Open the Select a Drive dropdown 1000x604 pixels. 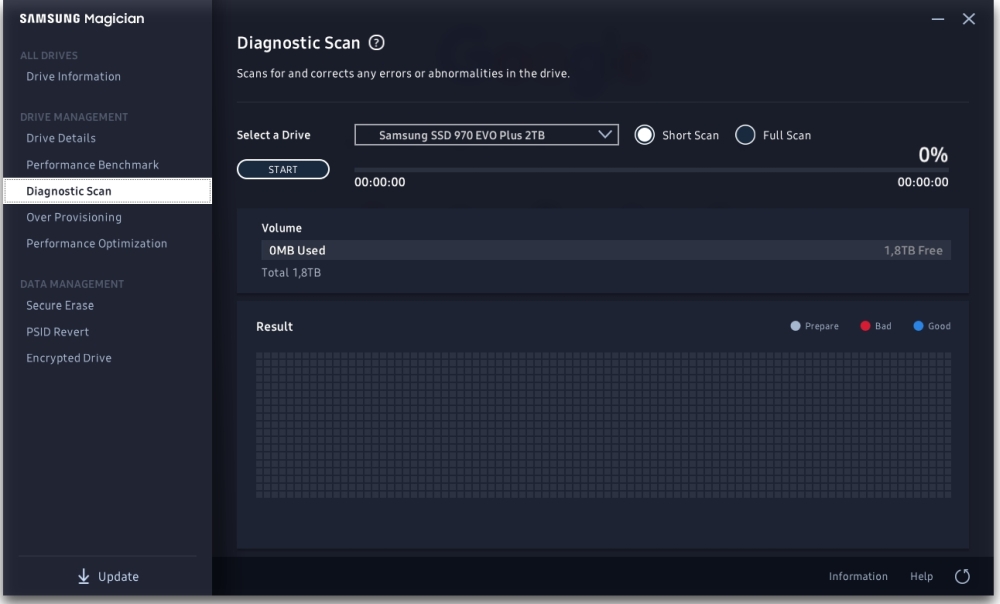[x=486, y=135]
